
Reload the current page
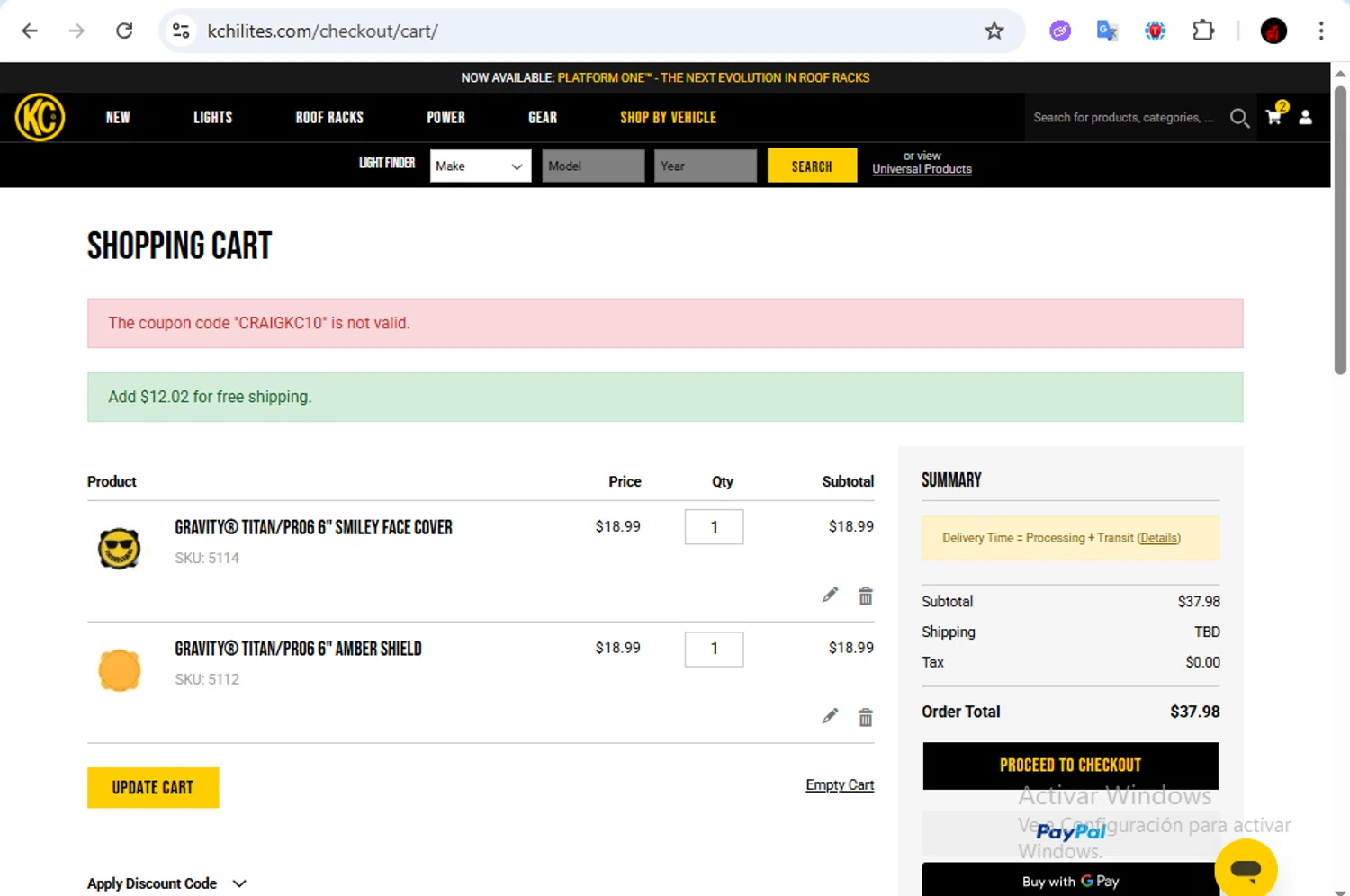pos(124,31)
